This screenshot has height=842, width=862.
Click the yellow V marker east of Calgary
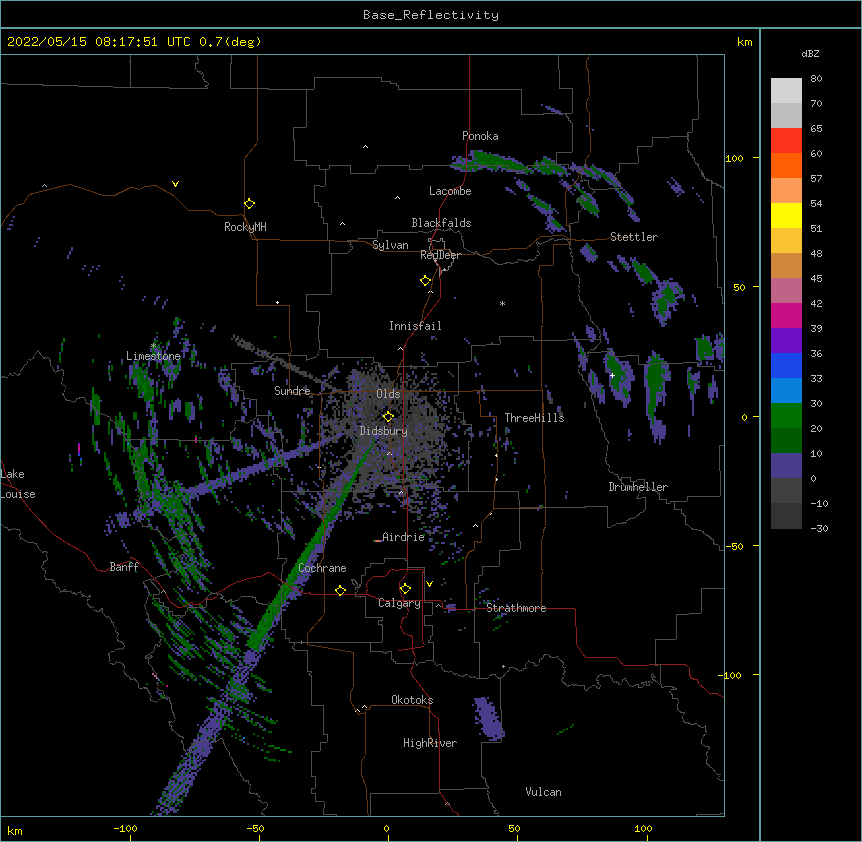coord(429,584)
